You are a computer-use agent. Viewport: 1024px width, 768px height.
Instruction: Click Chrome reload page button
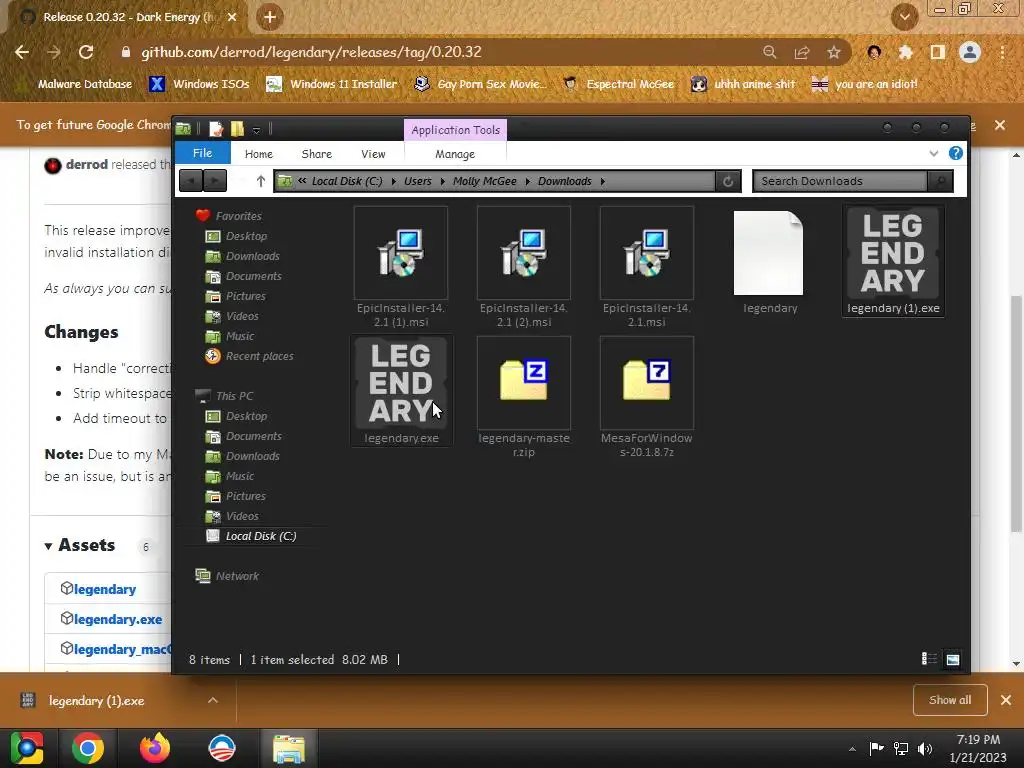(x=86, y=52)
